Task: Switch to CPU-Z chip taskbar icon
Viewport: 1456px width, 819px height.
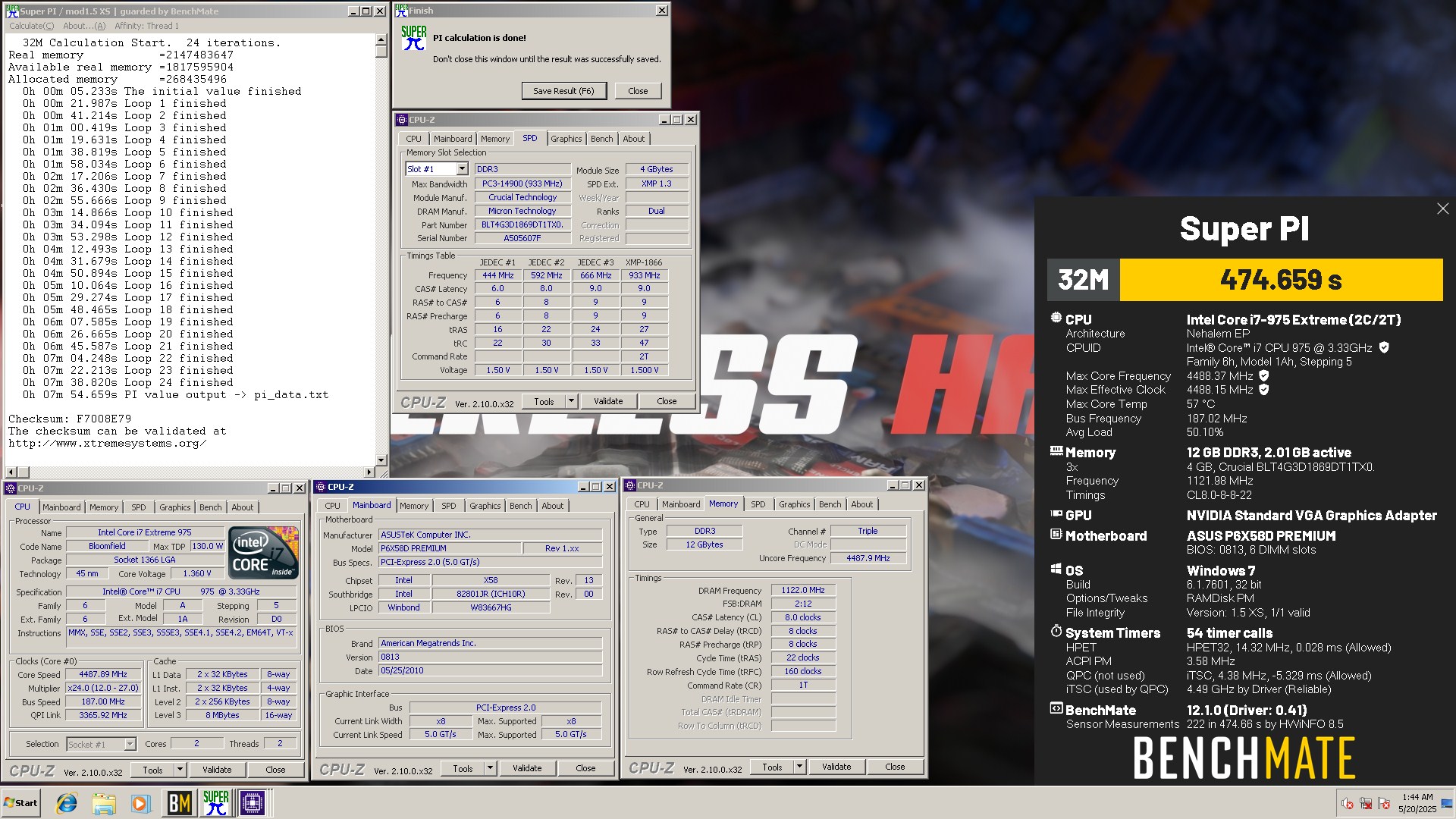Action: click(x=253, y=803)
